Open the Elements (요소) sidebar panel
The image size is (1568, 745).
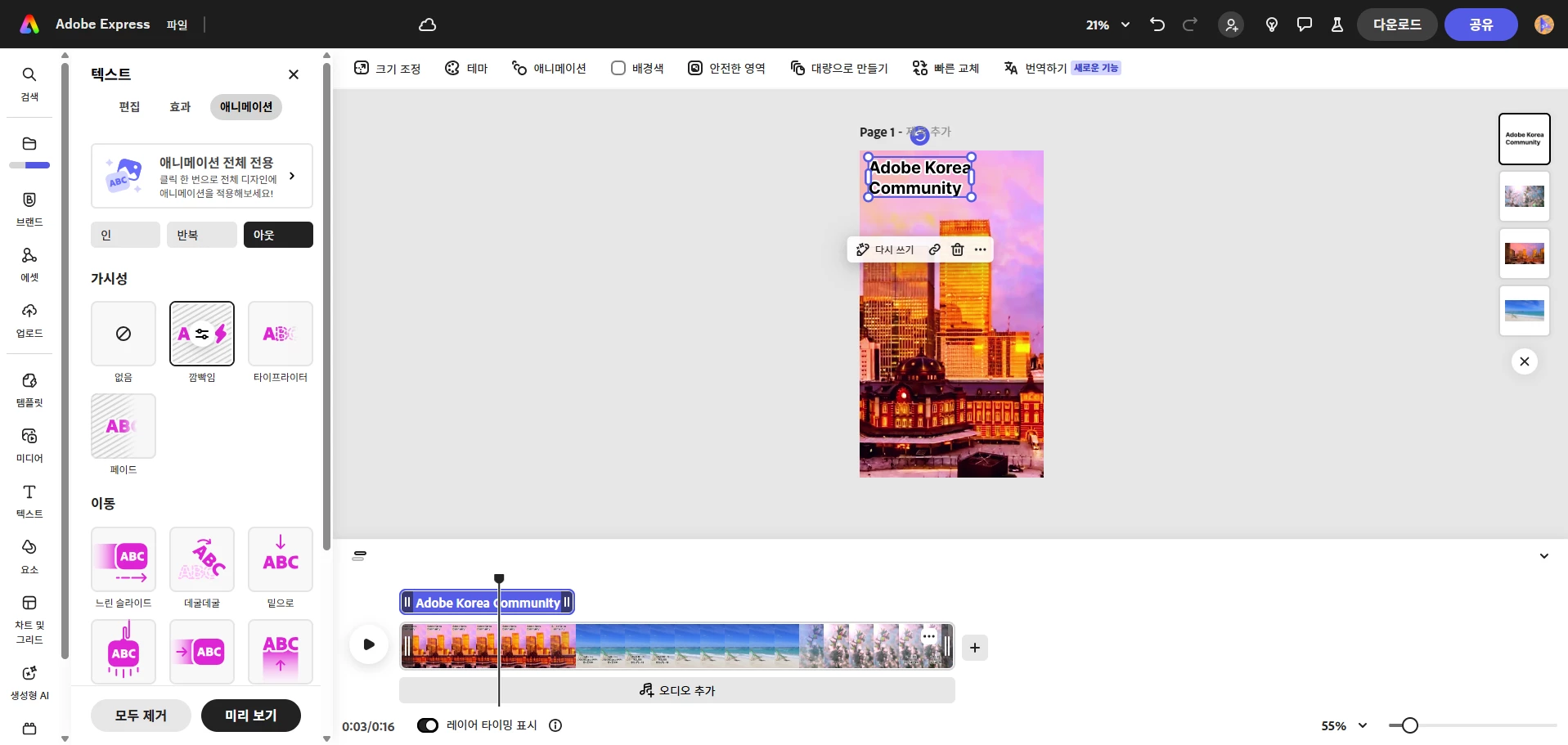(x=29, y=557)
